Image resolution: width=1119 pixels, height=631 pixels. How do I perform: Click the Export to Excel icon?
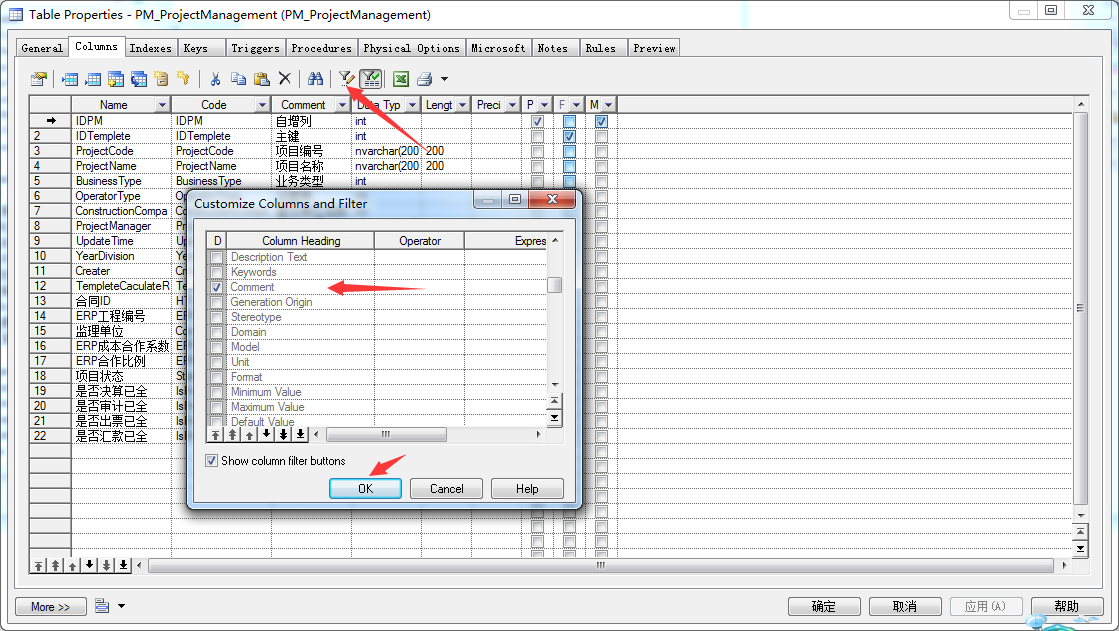point(401,79)
